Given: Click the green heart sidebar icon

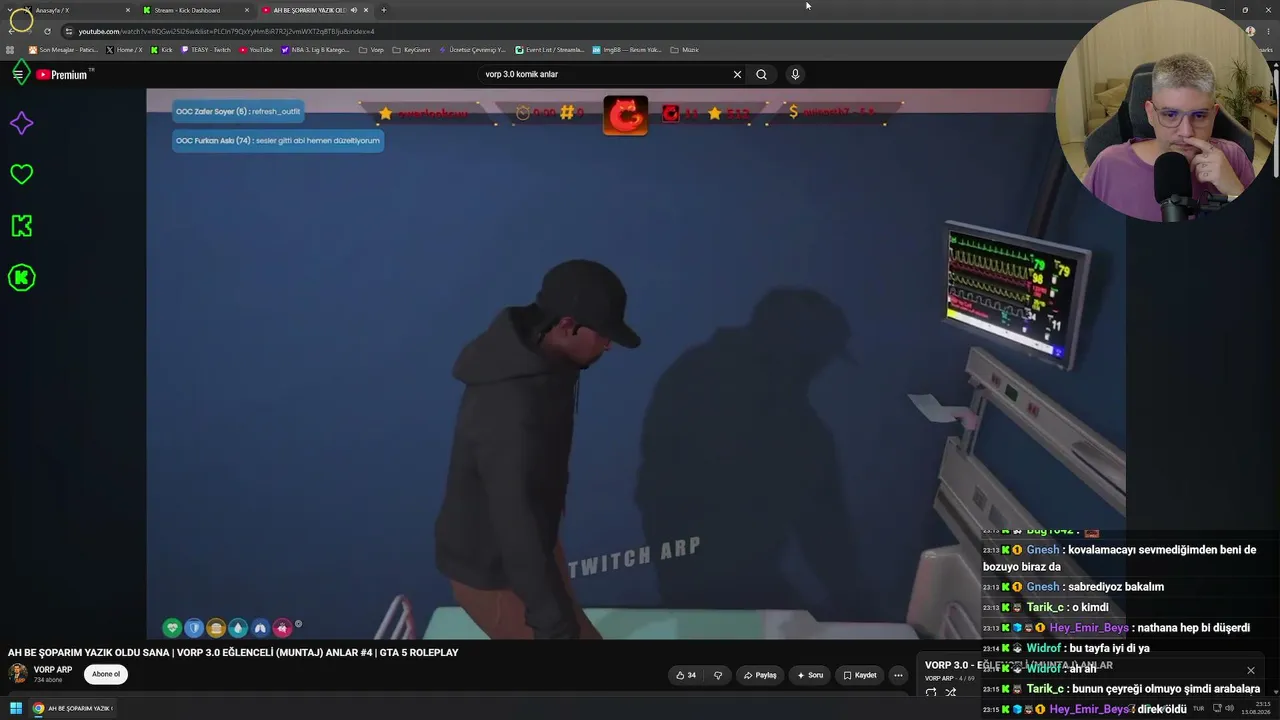Looking at the screenshot, I should click(21, 174).
